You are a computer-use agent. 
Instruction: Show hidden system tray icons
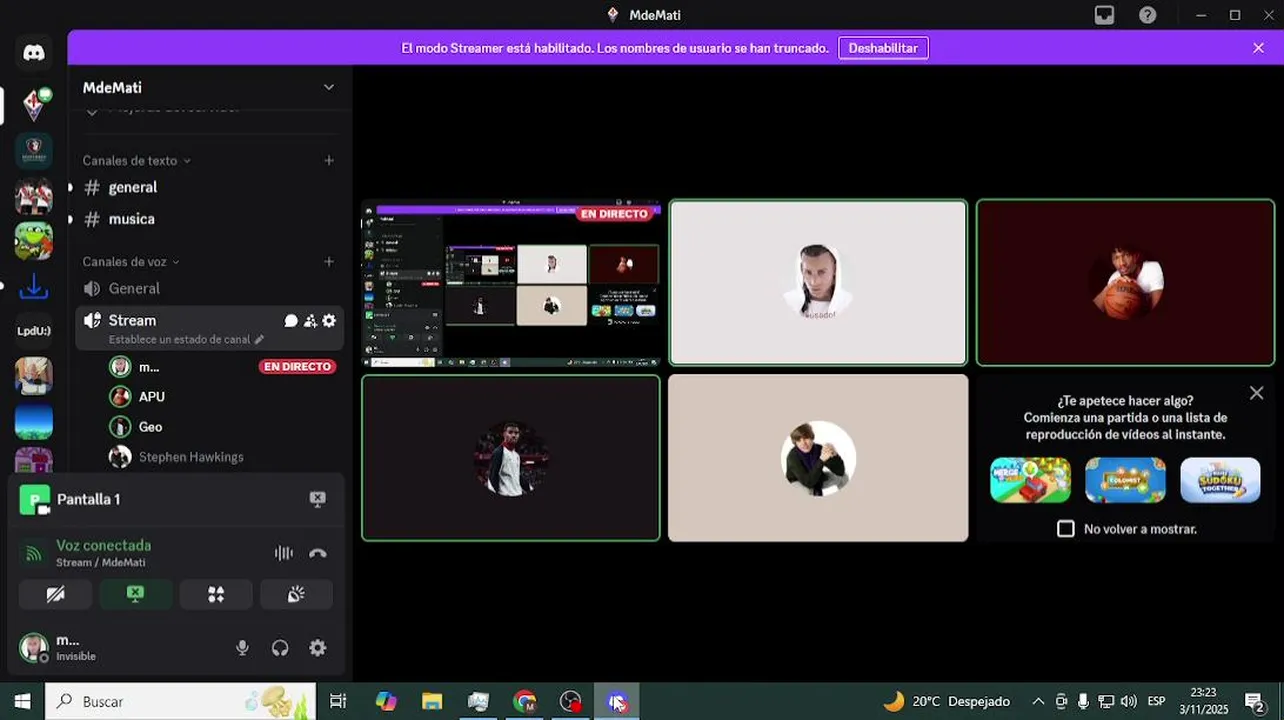pos(1038,701)
